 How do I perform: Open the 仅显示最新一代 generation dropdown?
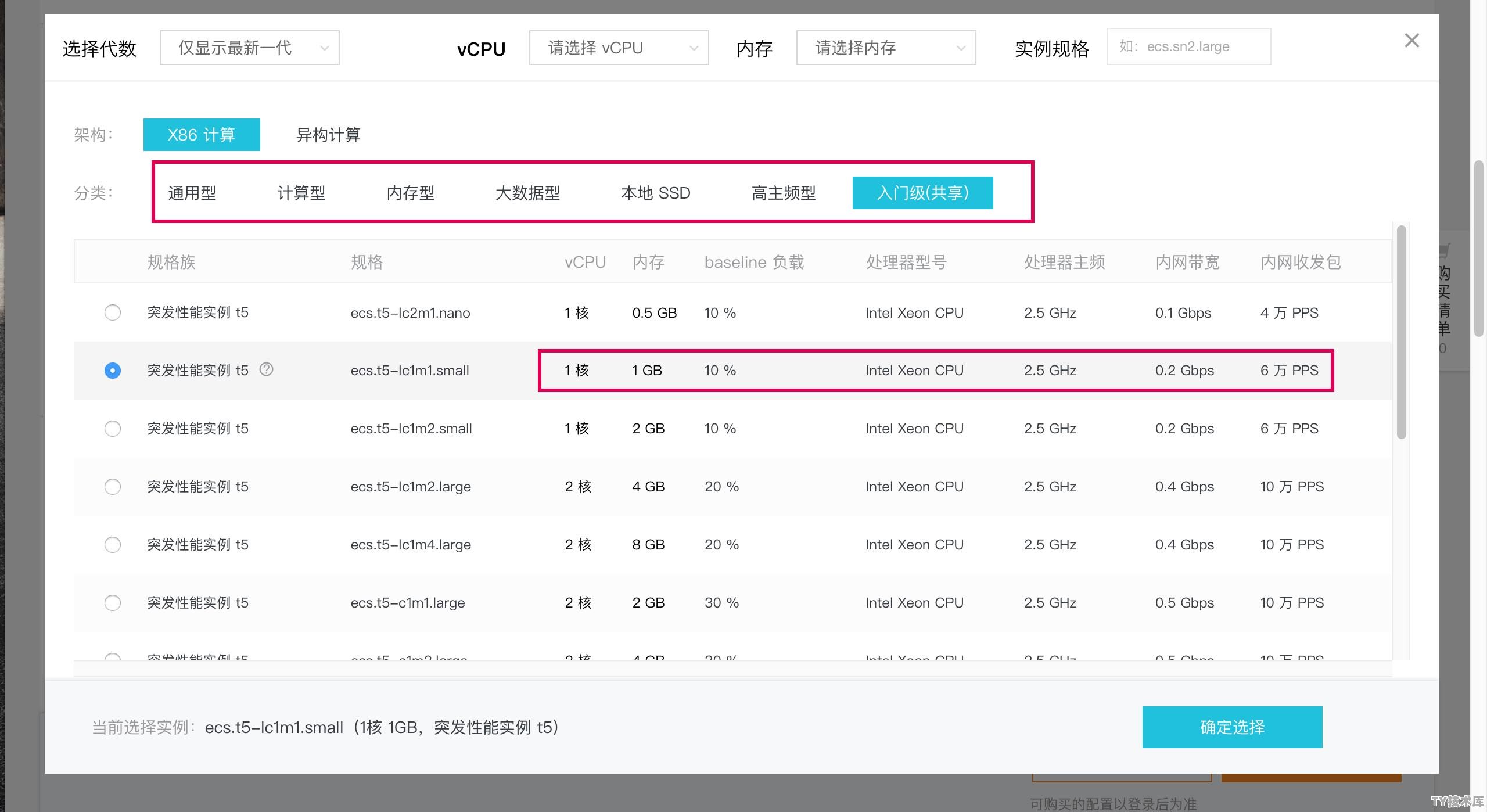click(x=250, y=48)
